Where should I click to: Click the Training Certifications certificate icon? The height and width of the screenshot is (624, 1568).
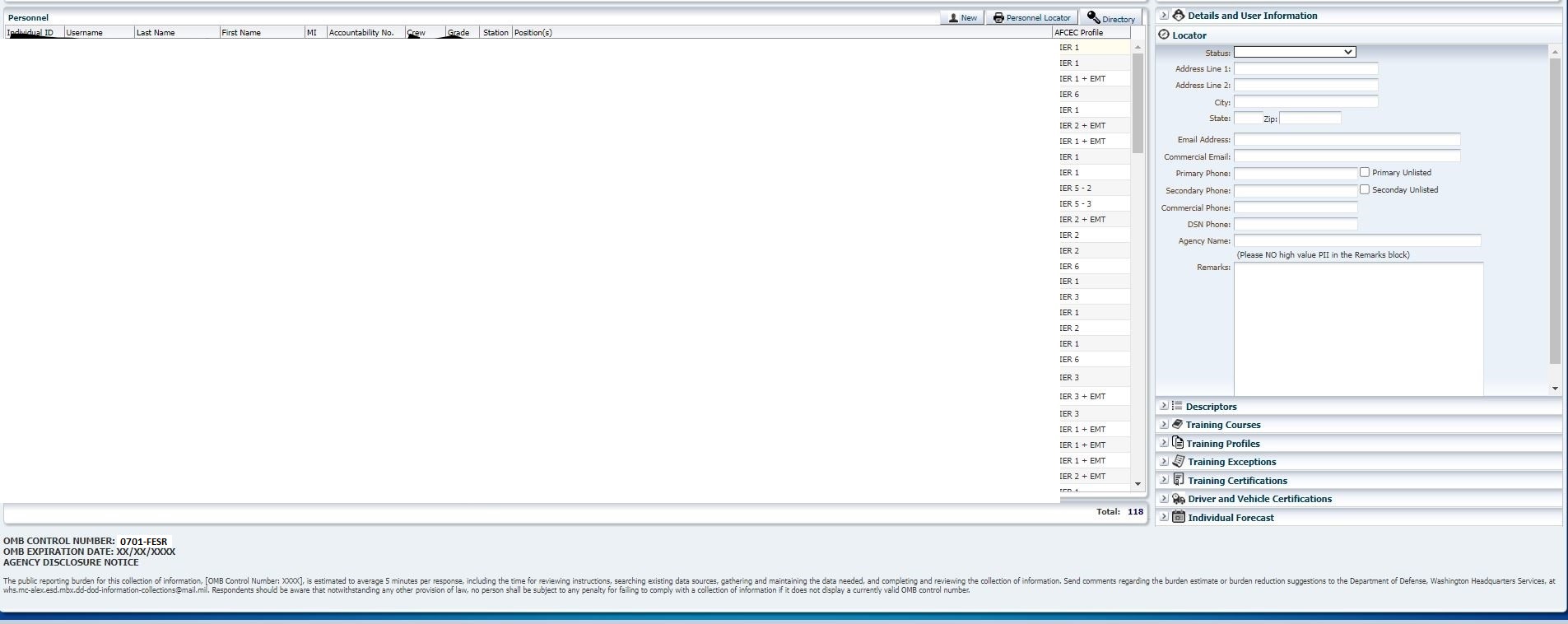point(1178,480)
